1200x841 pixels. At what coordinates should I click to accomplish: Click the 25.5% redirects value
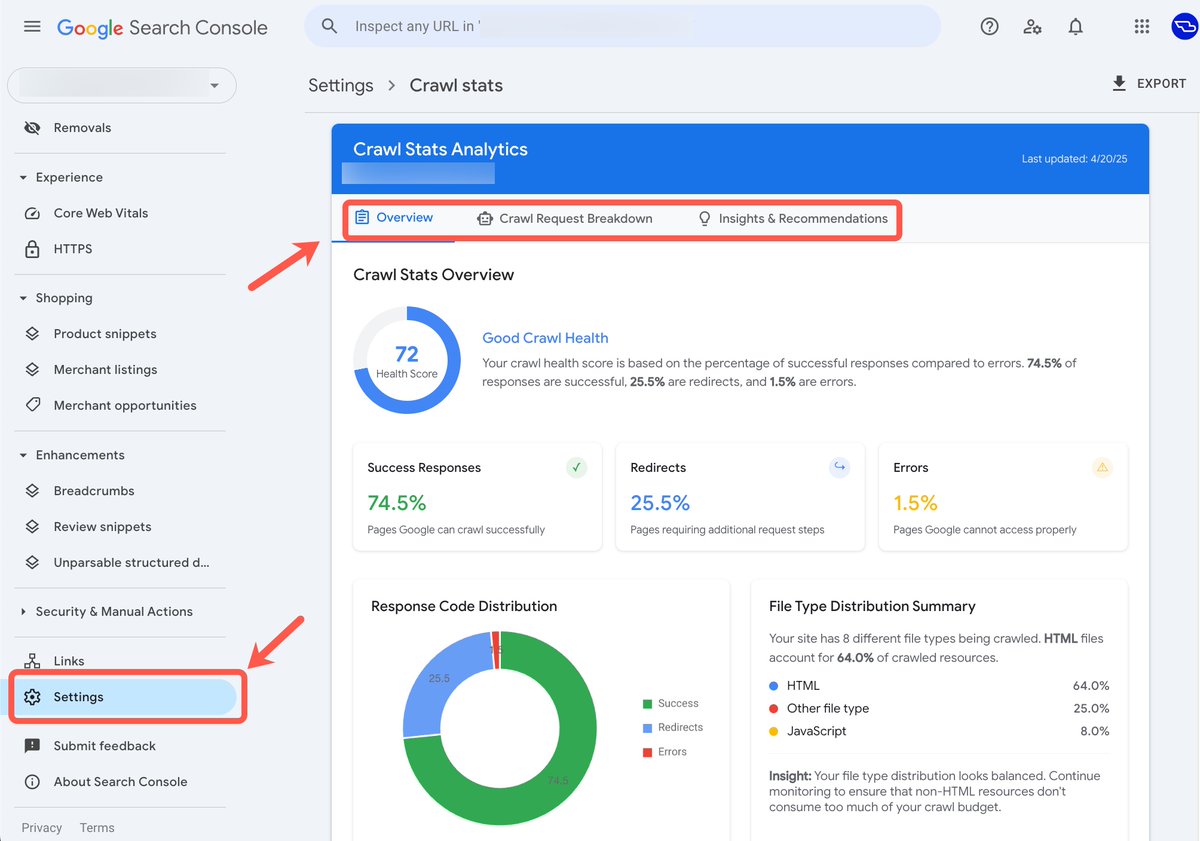(x=660, y=503)
